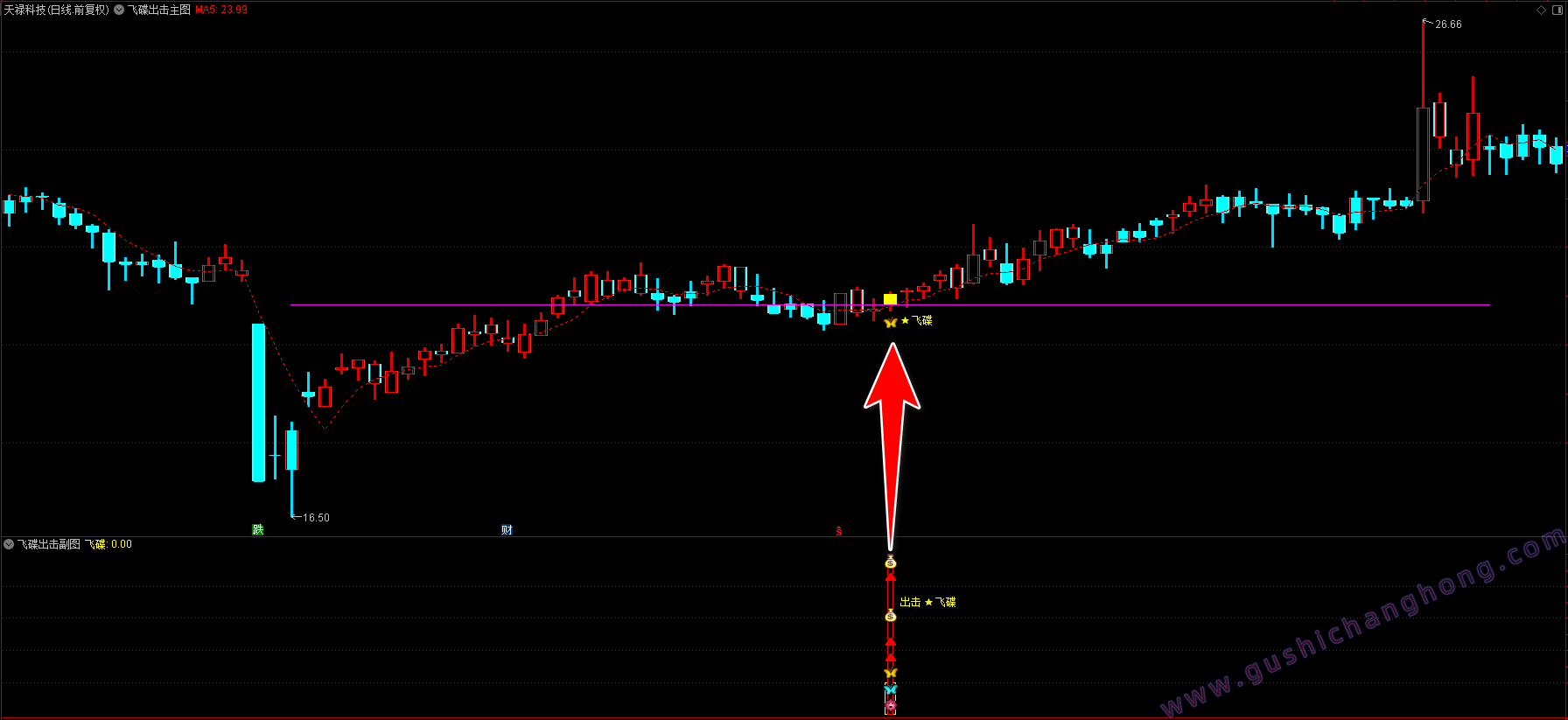Click the yellow highlighted signal candle
The image size is (1568, 720).
coord(890,299)
